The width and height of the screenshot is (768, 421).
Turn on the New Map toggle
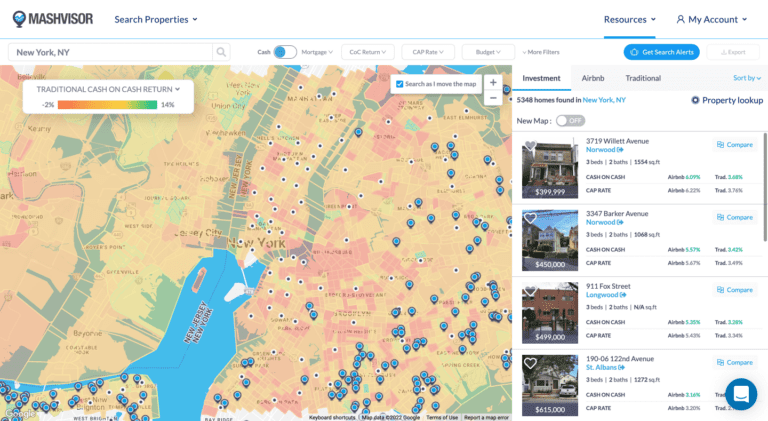(x=570, y=120)
